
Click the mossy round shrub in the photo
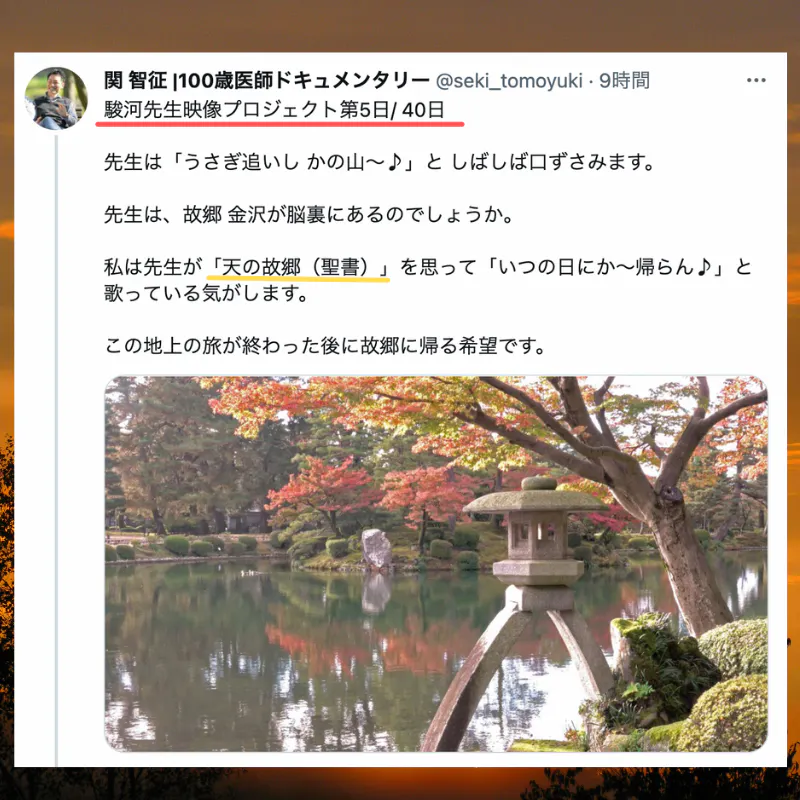point(733,649)
